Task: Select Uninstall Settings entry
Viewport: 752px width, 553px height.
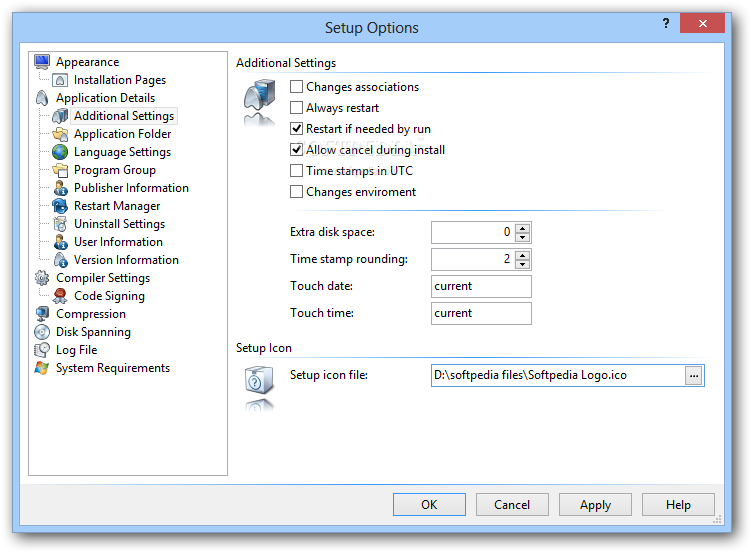Action: click(119, 224)
